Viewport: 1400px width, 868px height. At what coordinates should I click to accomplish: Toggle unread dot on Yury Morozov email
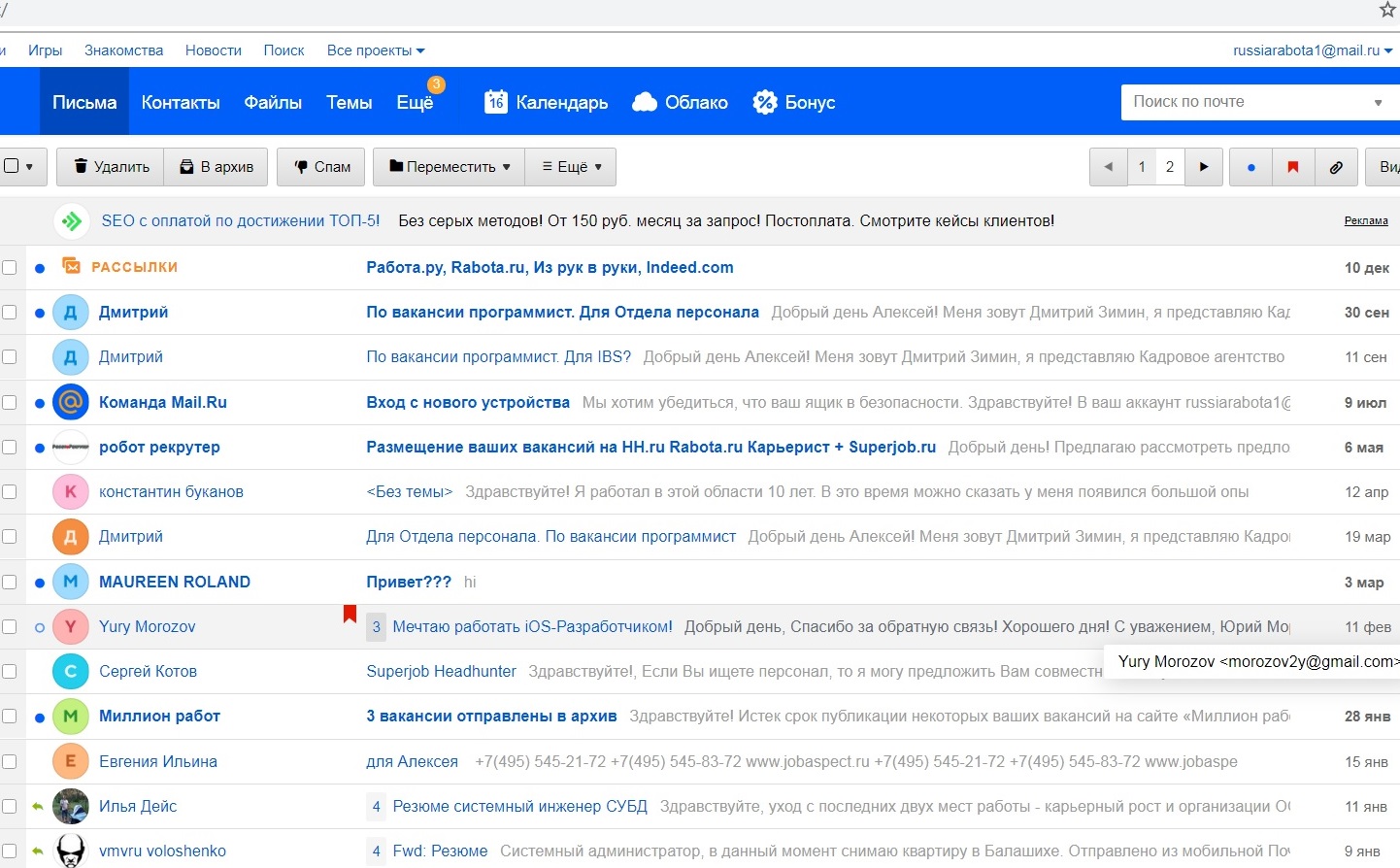tap(40, 627)
